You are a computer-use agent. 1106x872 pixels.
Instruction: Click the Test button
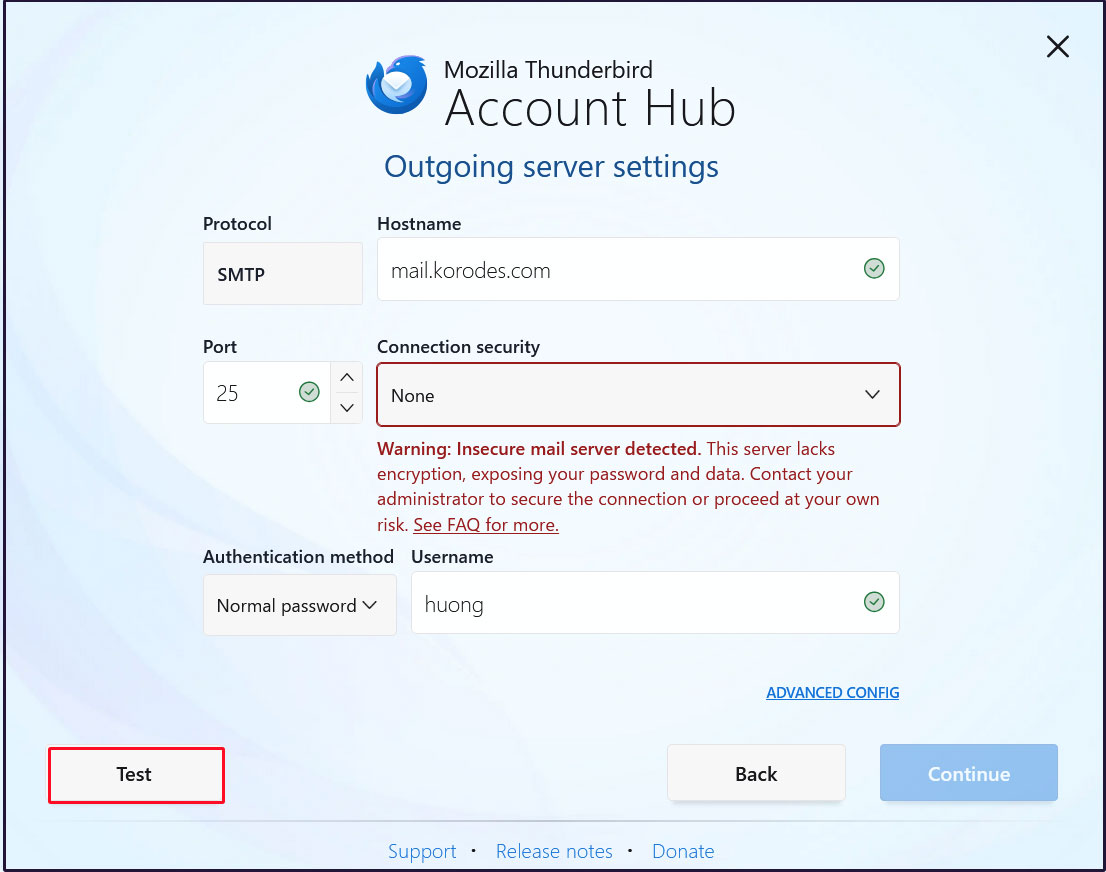click(136, 775)
